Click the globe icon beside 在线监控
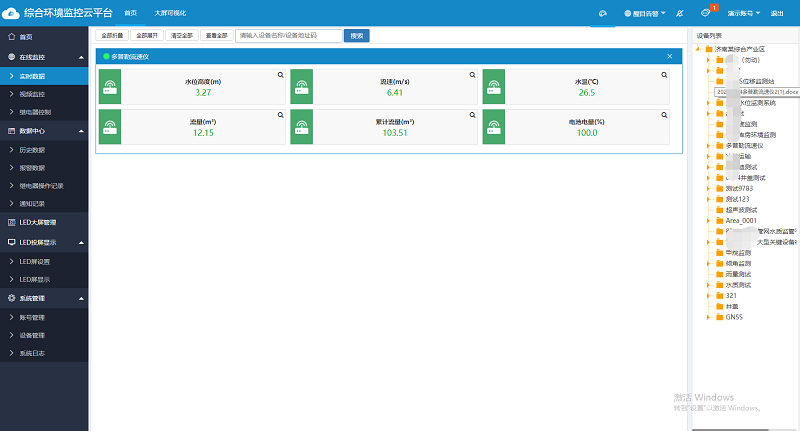Image resolution: width=800 pixels, height=431 pixels. click(11, 57)
